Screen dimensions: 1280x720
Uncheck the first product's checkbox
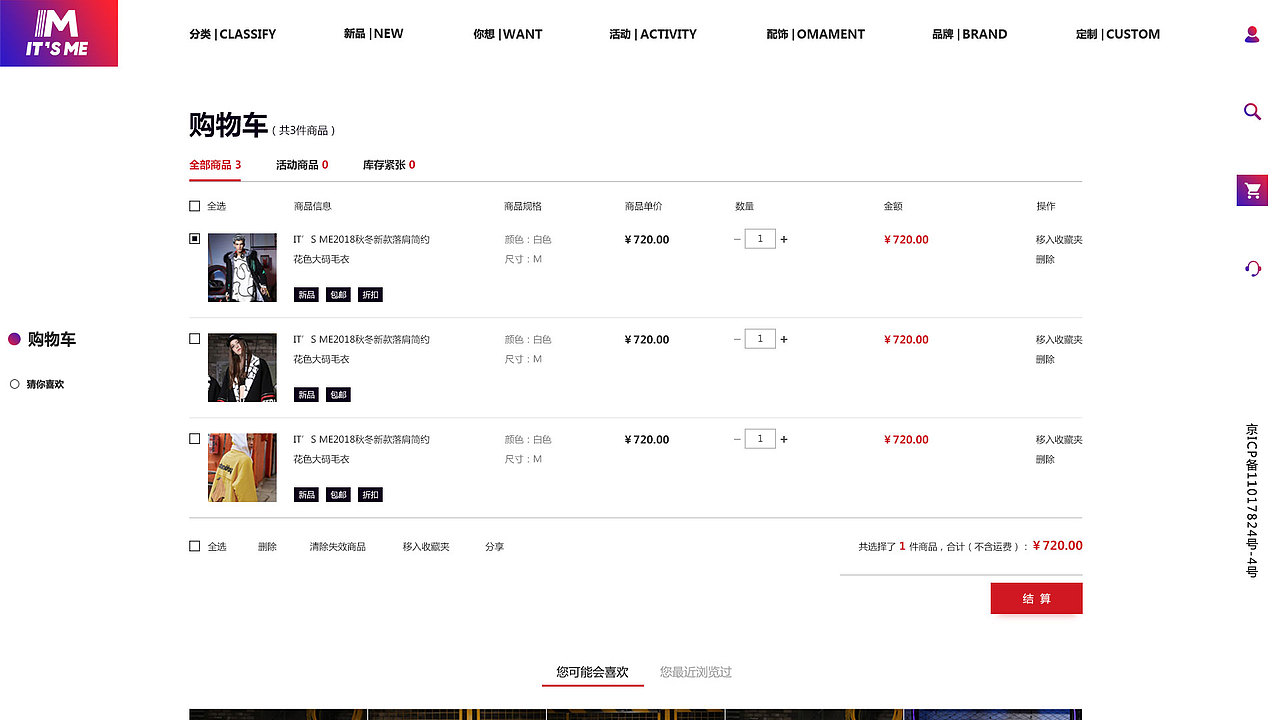coord(194,239)
